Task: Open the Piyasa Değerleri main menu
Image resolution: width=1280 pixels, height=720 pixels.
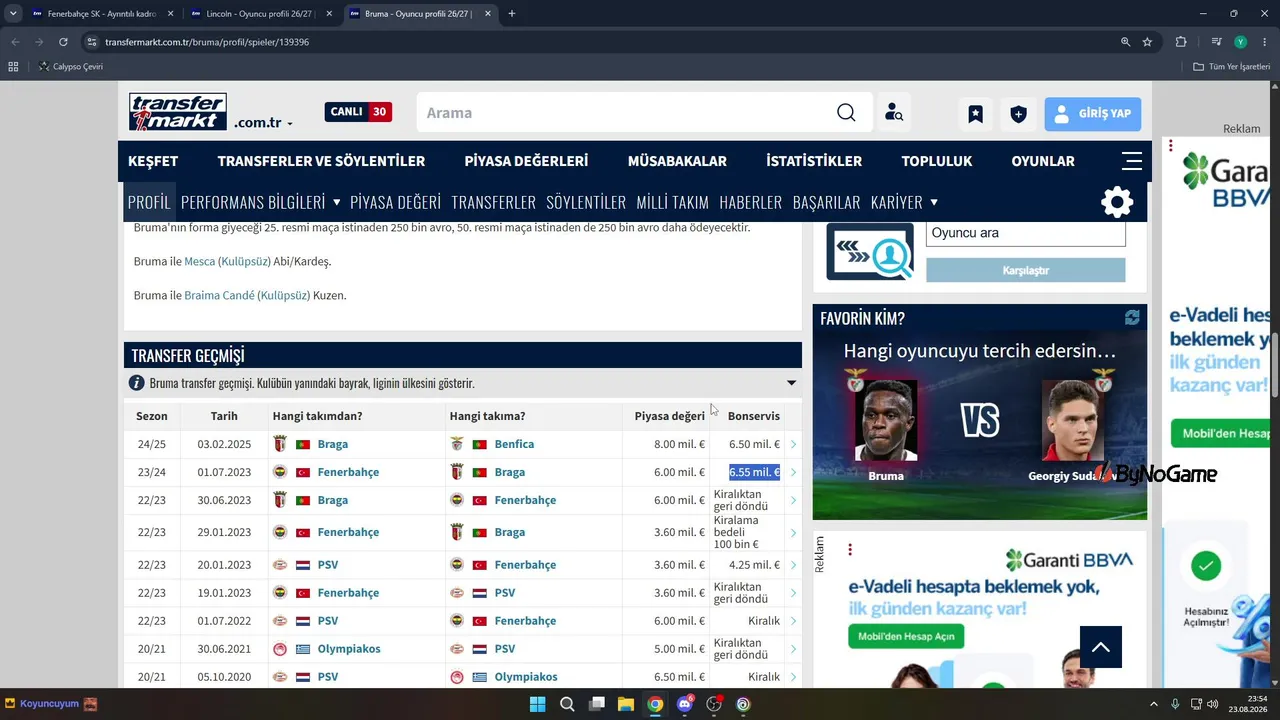Action: 526,161
